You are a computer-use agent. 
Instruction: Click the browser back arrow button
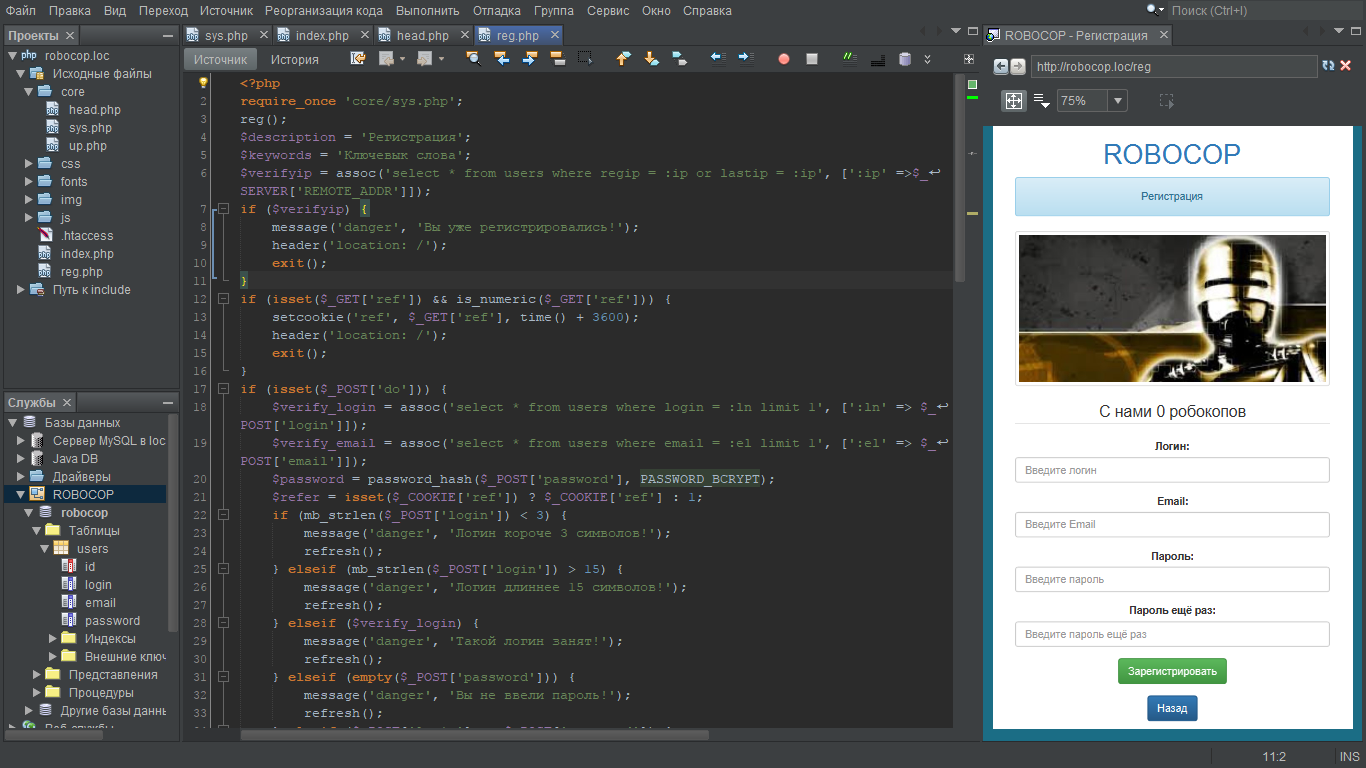(1000, 66)
